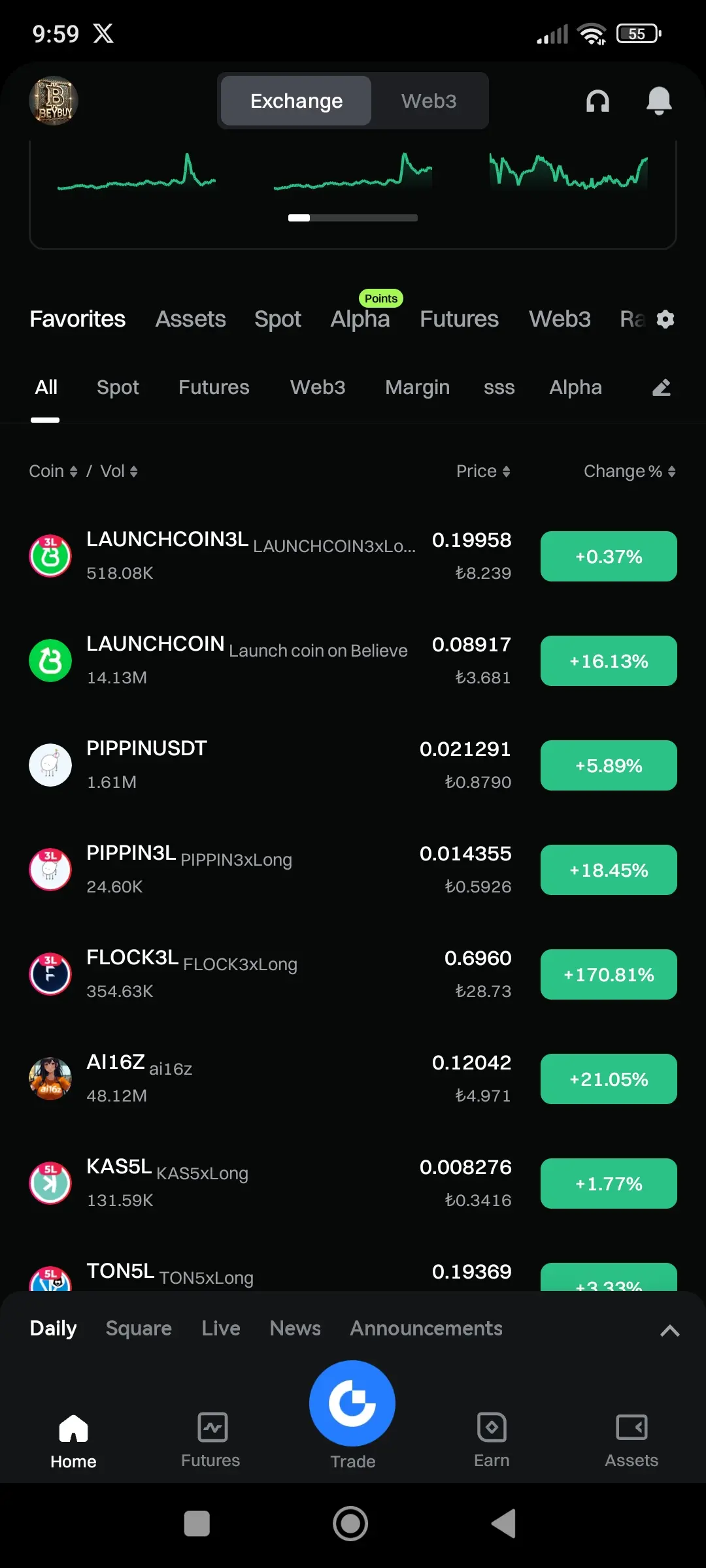Tap the favorites edit pencil icon
Image resolution: width=706 pixels, height=1568 pixels.
pos(662,387)
